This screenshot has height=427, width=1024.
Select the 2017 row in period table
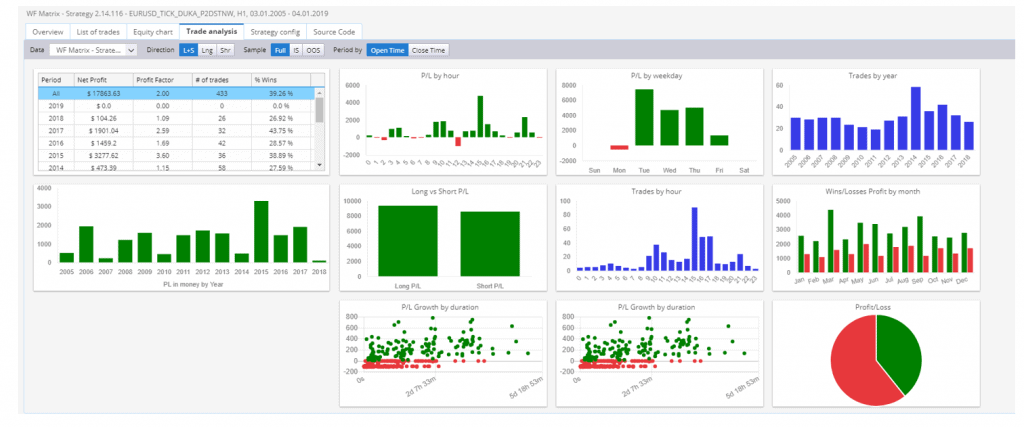(x=176, y=129)
